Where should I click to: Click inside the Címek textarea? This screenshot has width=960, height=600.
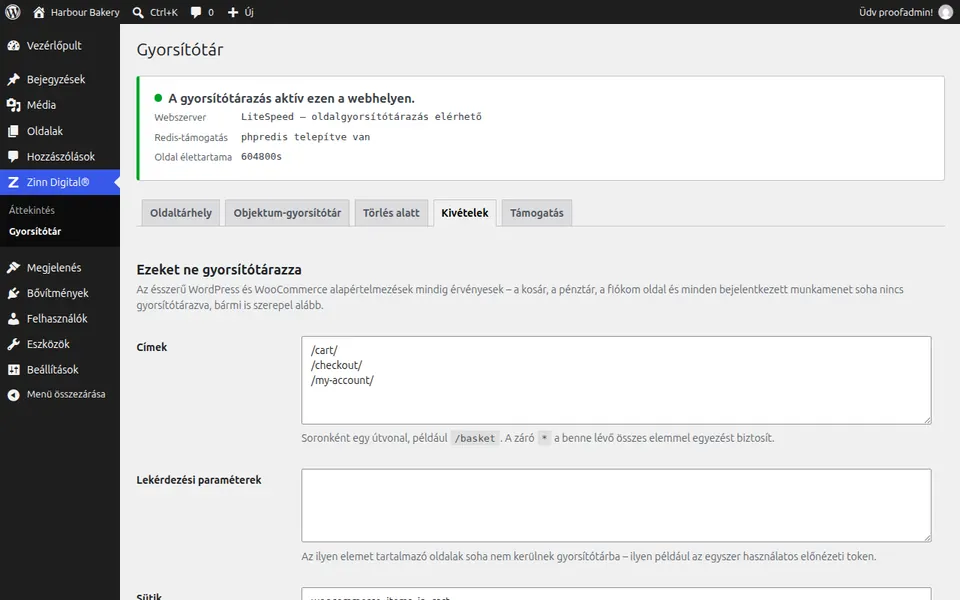point(617,380)
